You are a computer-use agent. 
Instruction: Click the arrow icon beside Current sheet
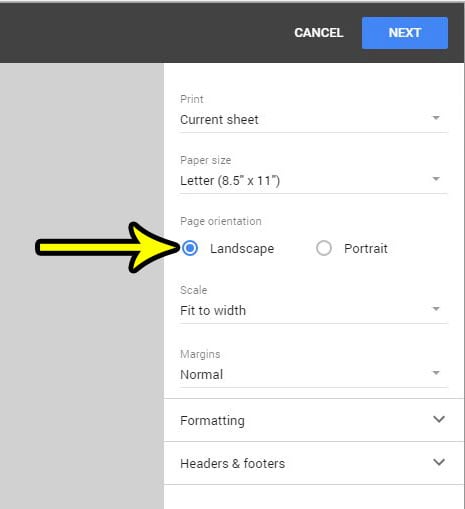pos(436,118)
